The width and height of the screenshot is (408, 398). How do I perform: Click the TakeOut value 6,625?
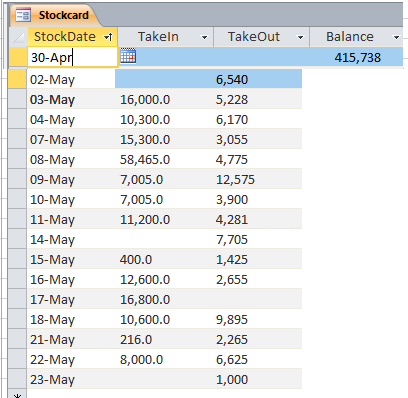click(232, 360)
